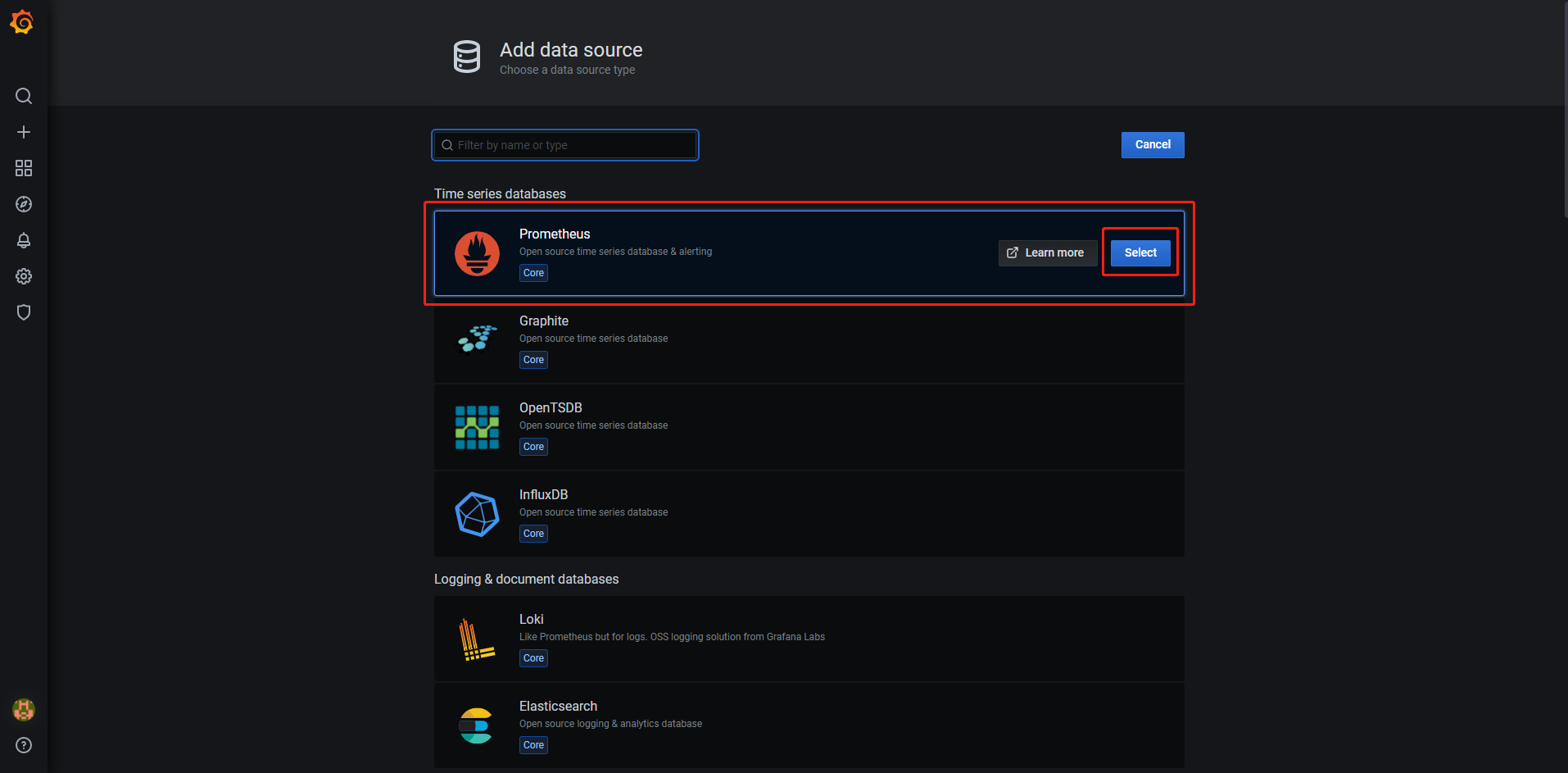Choose the Elasticsearch data source title
Image resolution: width=1568 pixels, height=773 pixels.
coord(558,706)
